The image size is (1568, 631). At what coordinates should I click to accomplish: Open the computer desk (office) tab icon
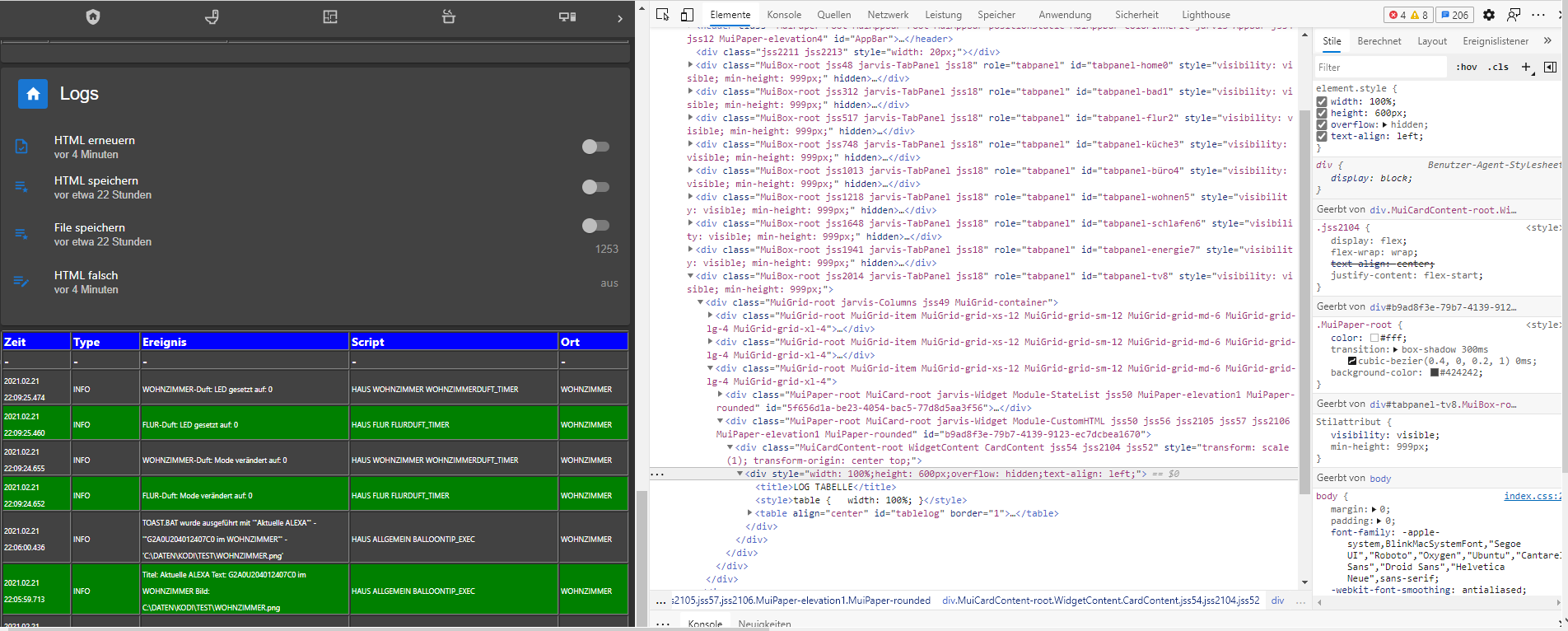coord(567,16)
